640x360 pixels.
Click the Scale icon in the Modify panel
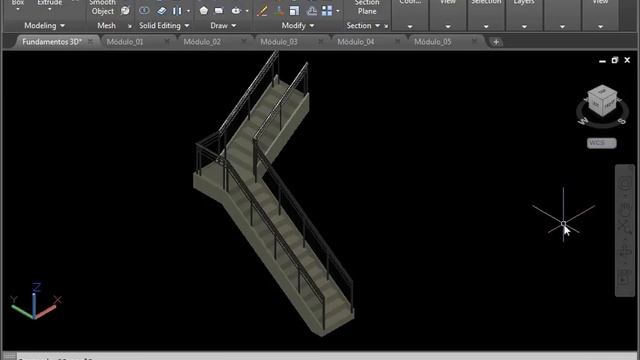295,11
